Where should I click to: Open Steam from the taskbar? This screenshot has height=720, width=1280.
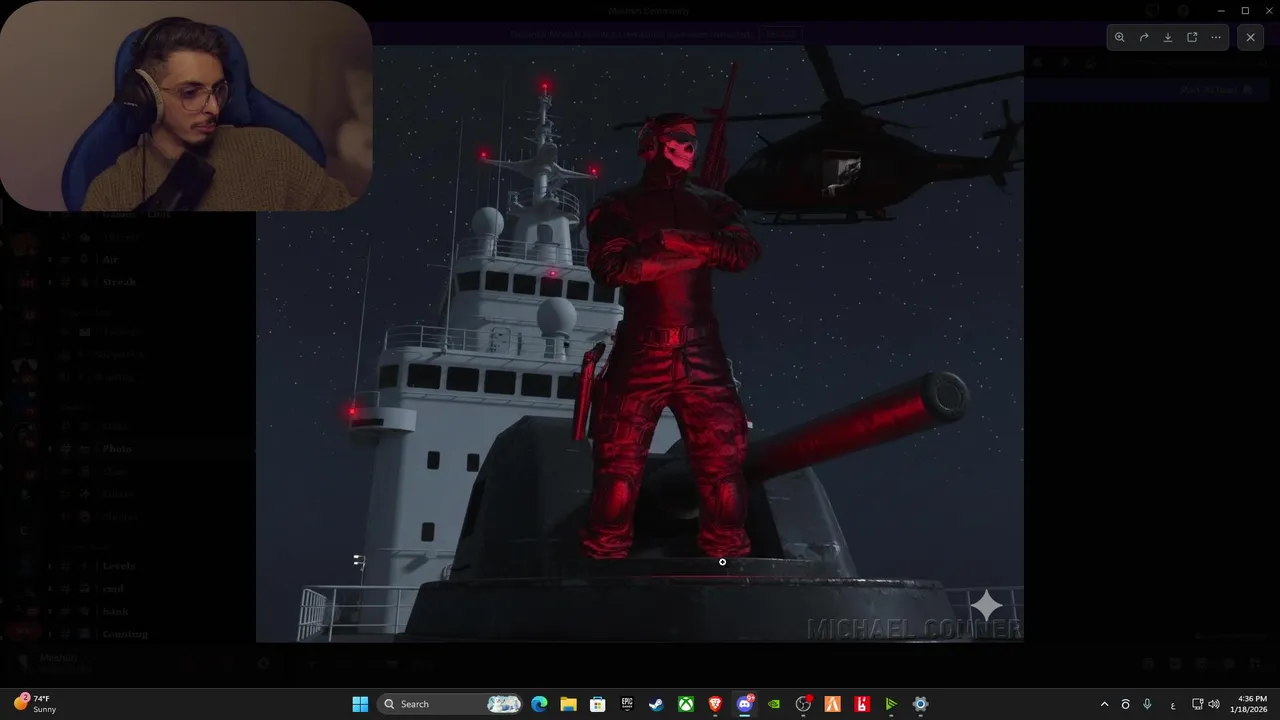[x=656, y=704]
